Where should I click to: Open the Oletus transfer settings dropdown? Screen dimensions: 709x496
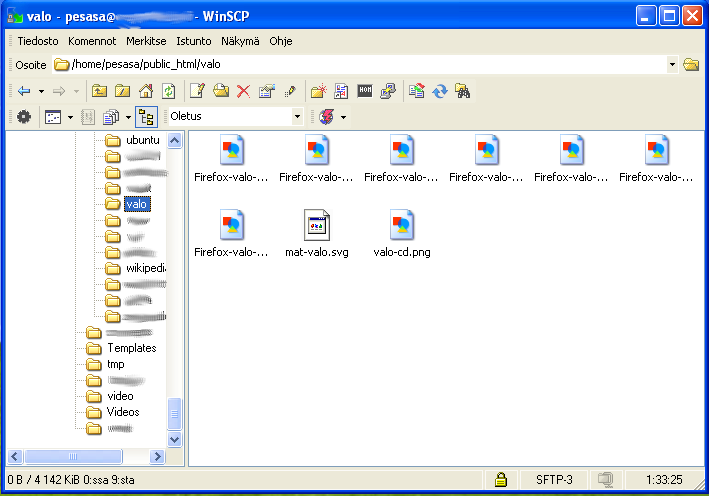pos(297,117)
